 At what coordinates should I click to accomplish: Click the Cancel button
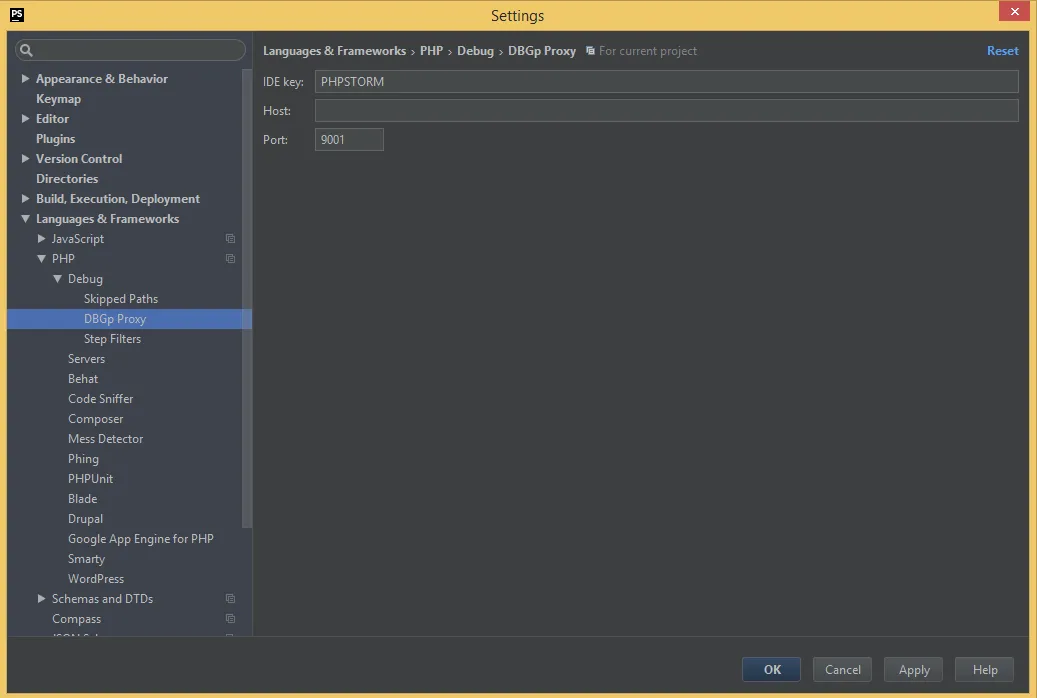pos(843,670)
